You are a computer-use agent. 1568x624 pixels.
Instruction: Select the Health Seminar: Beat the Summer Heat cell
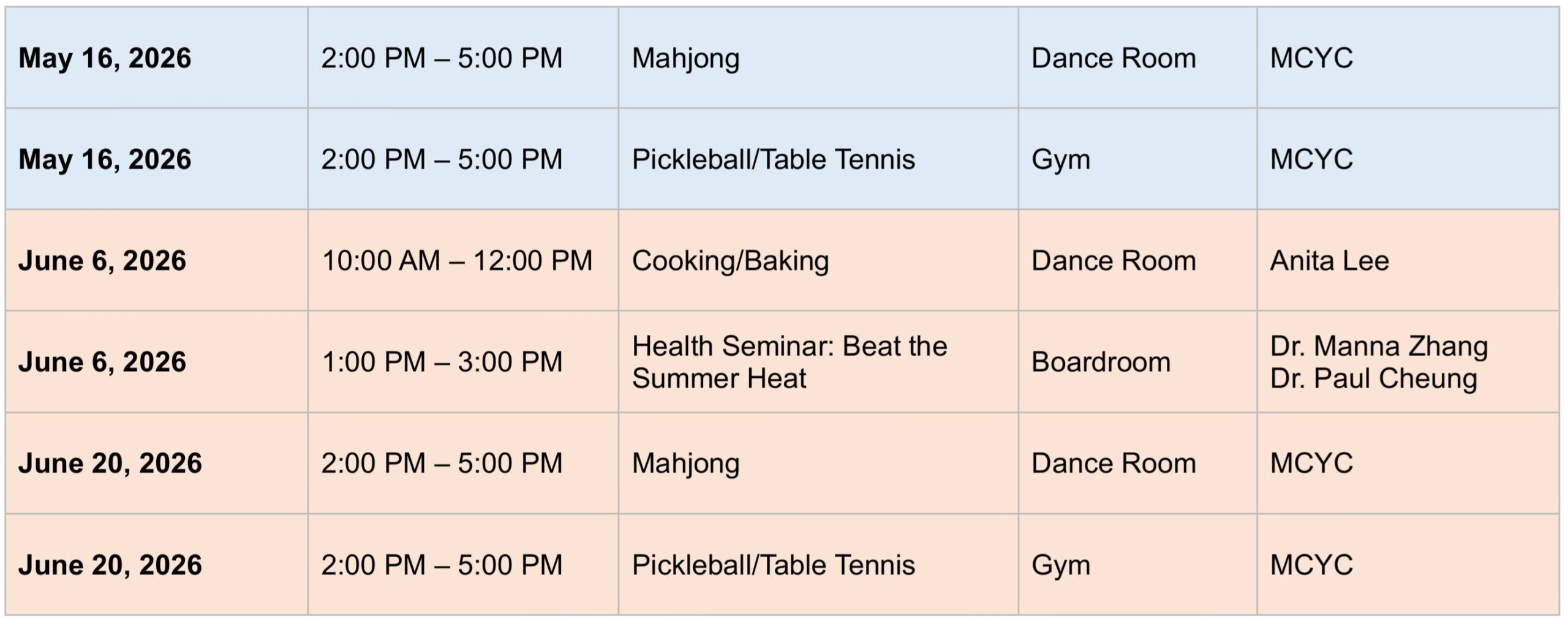[789, 362]
